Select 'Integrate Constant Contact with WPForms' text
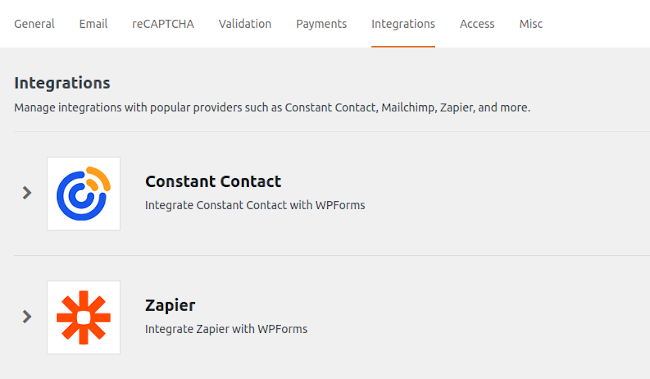 click(x=255, y=205)
